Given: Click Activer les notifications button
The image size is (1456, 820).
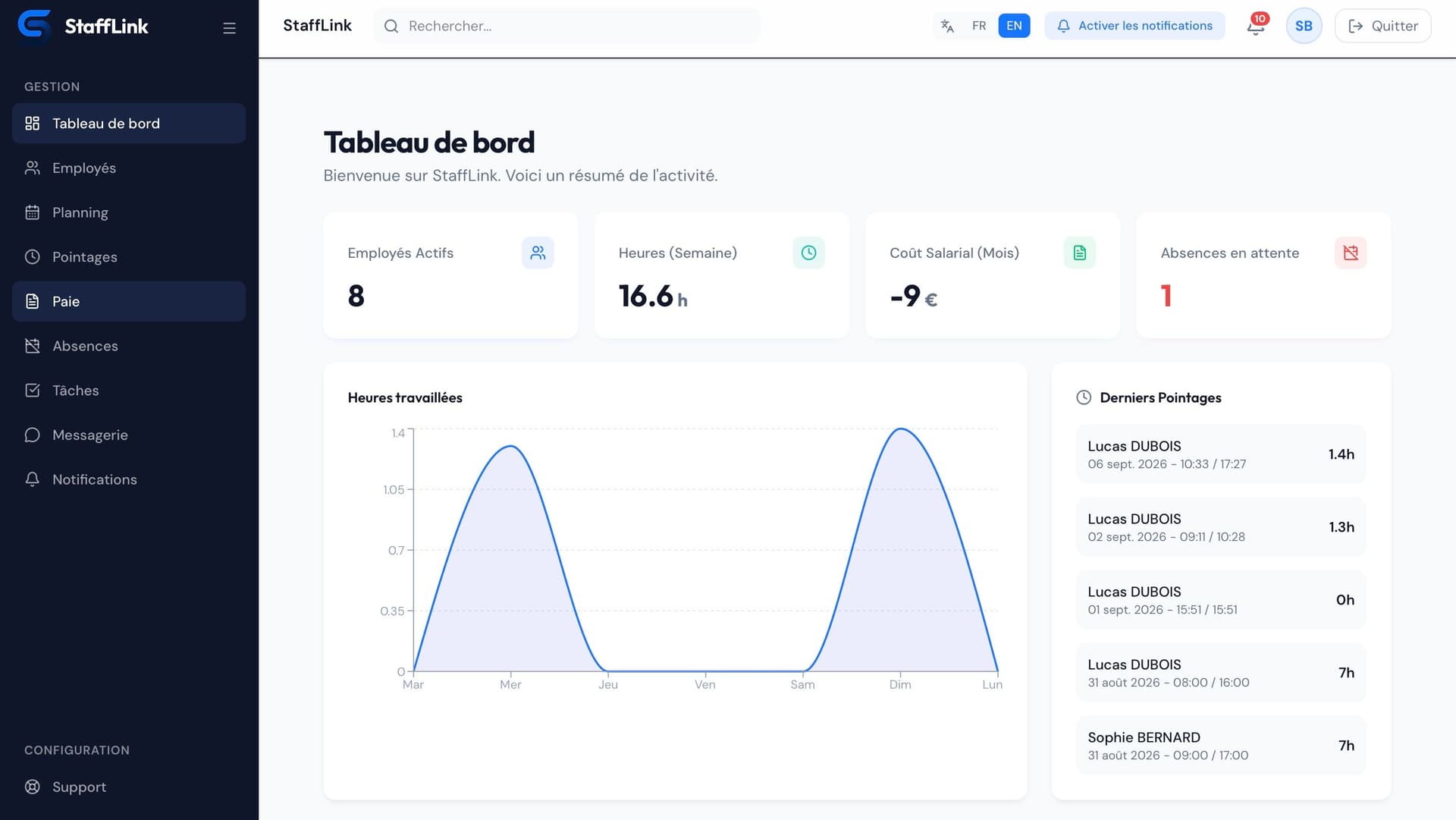Looking at the screenshot, I should 1134,26.
